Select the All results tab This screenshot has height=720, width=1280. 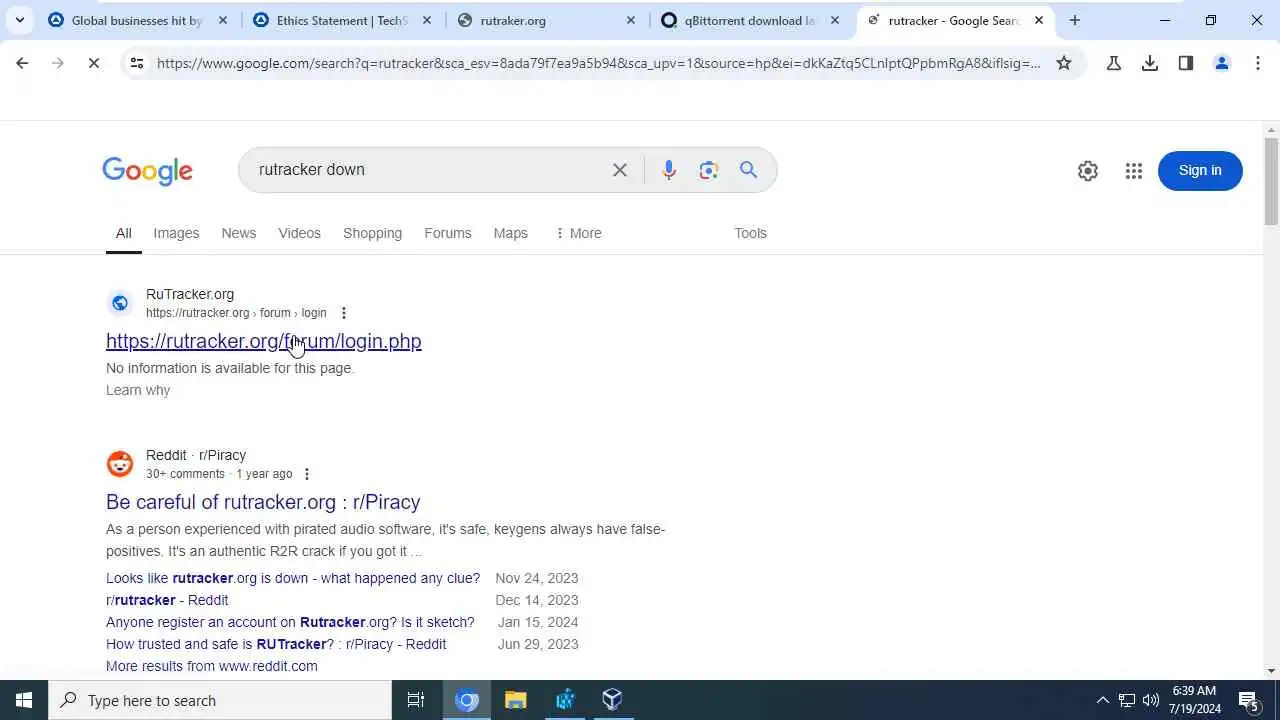pyautogui.click(x=123, y=233)
